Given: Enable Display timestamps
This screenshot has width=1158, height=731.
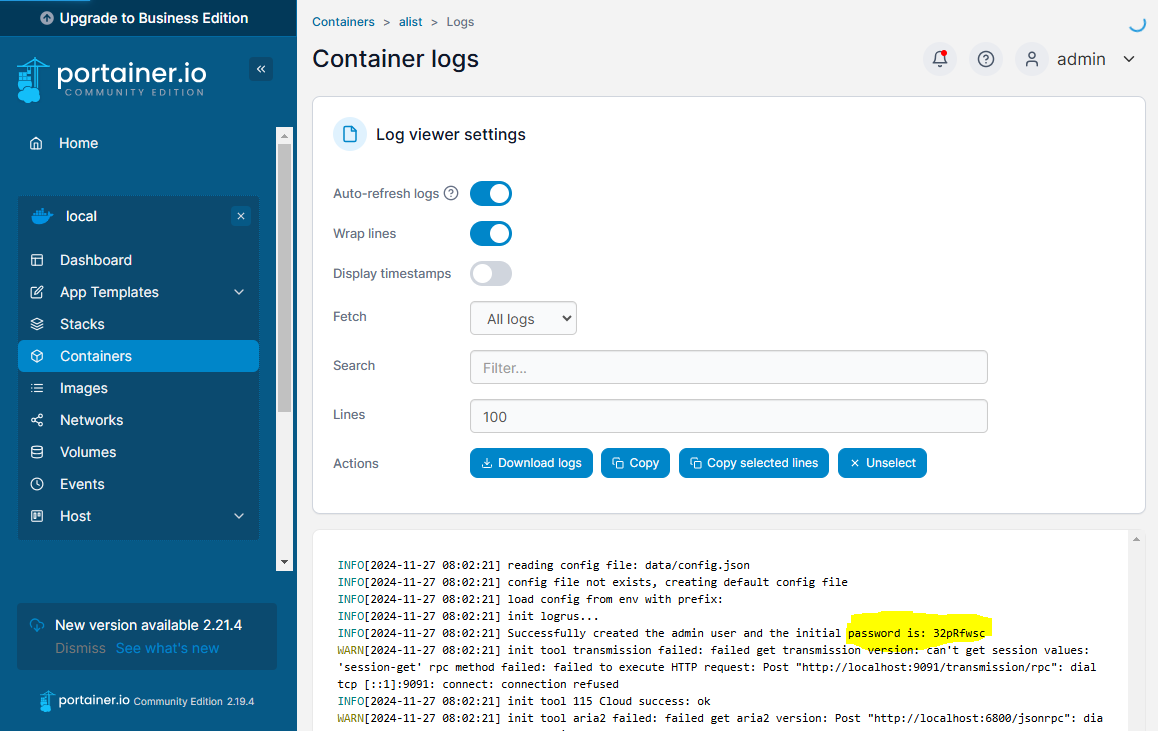Looking at the screenshot, I should tap(490, 273).
